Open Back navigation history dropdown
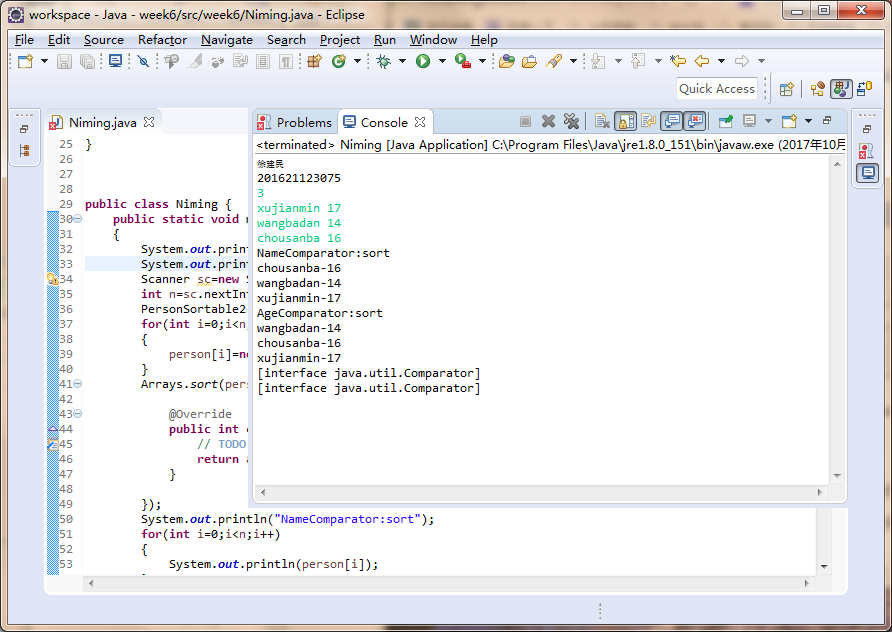 (721, 61)
